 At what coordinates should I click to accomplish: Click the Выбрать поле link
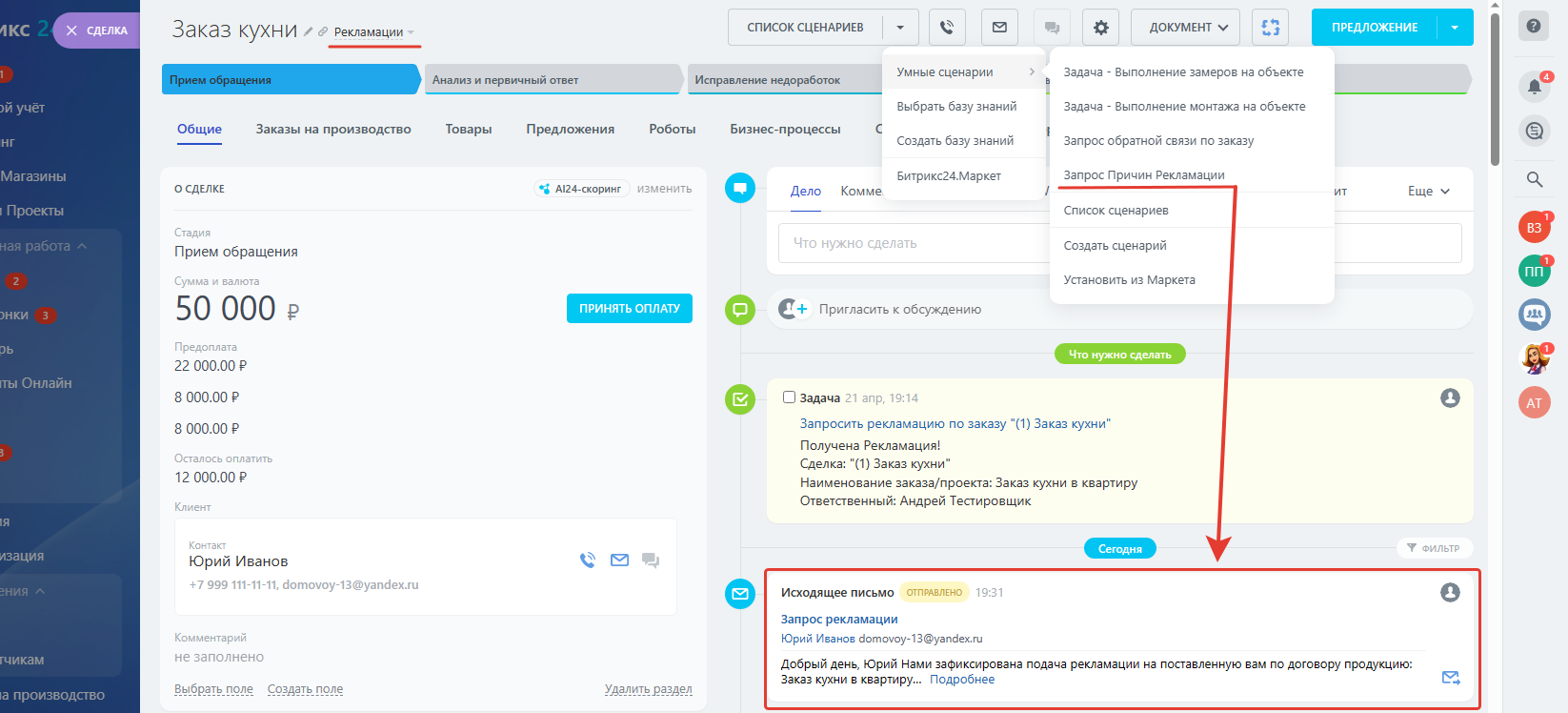pos(213,689)
